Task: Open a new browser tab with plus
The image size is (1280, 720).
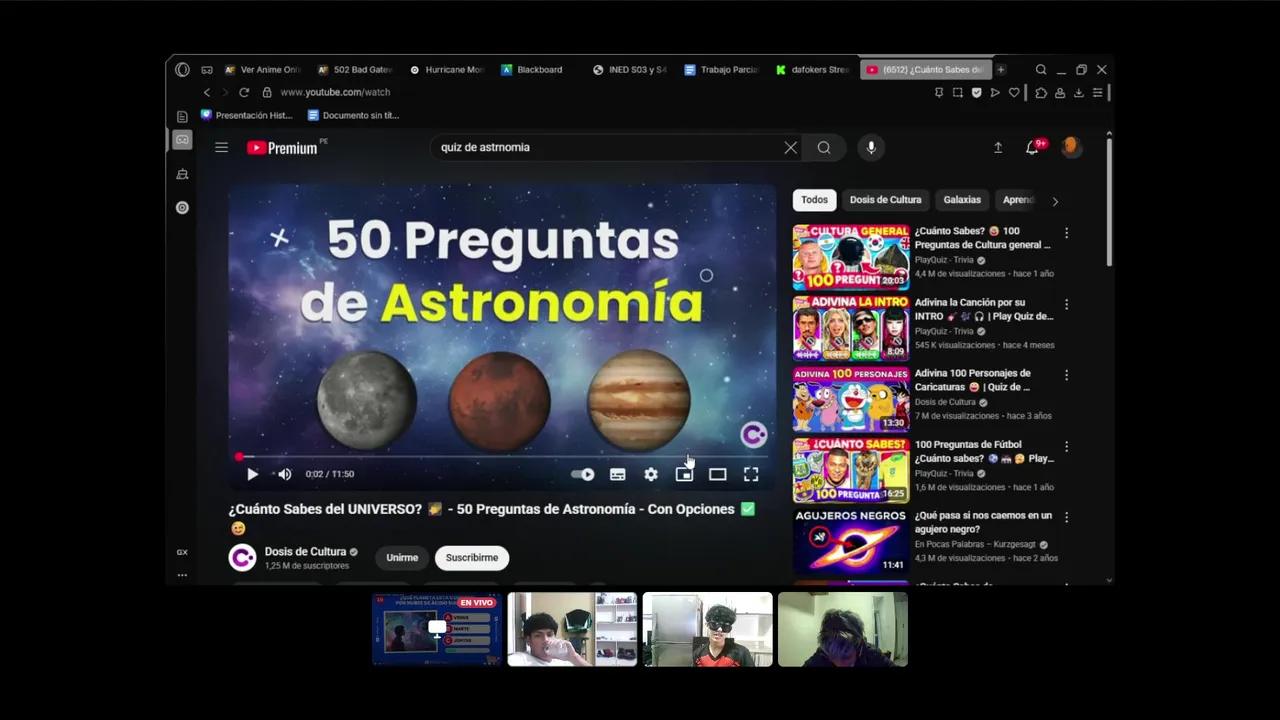Action: [1001, 70]
